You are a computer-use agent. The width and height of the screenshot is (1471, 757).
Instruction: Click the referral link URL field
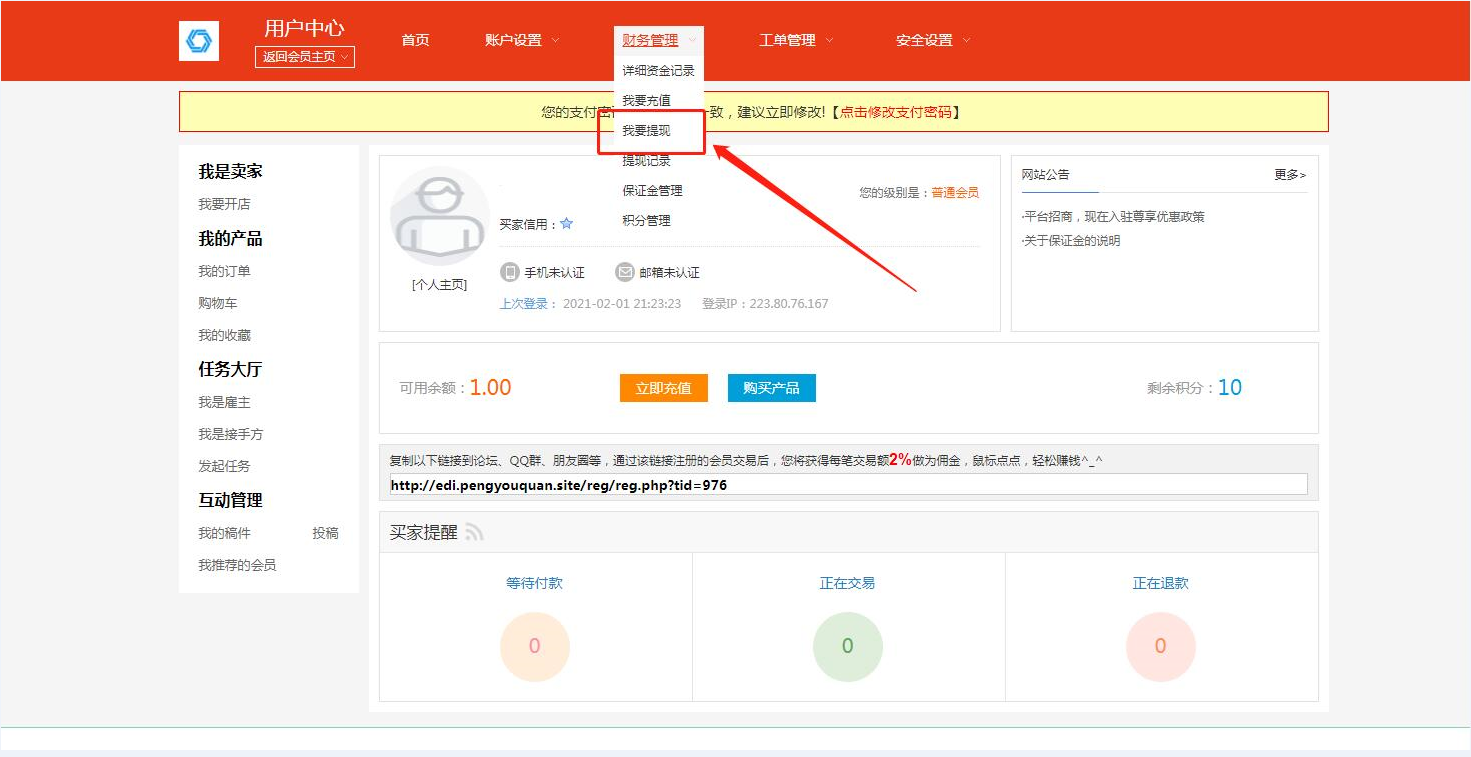pyautogui.click(x=847, y=485)
